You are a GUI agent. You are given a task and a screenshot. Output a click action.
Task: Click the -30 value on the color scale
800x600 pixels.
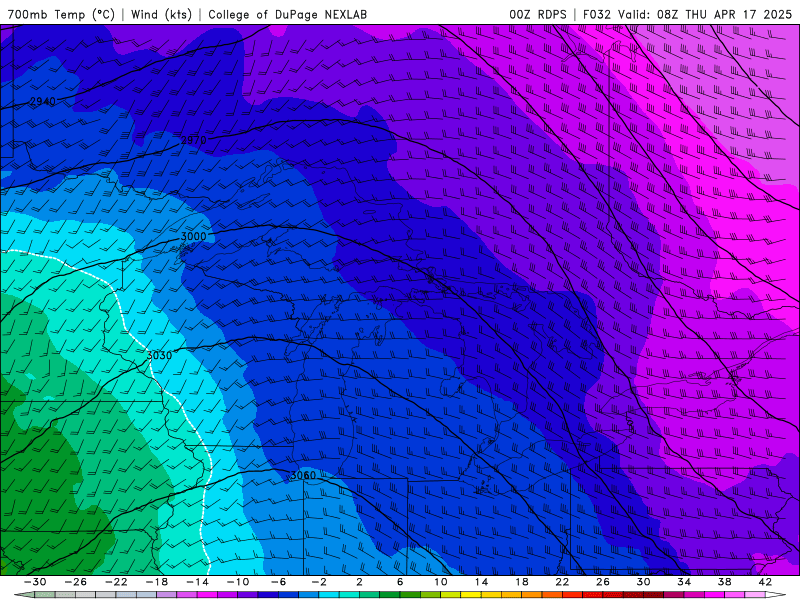point(35,582)
